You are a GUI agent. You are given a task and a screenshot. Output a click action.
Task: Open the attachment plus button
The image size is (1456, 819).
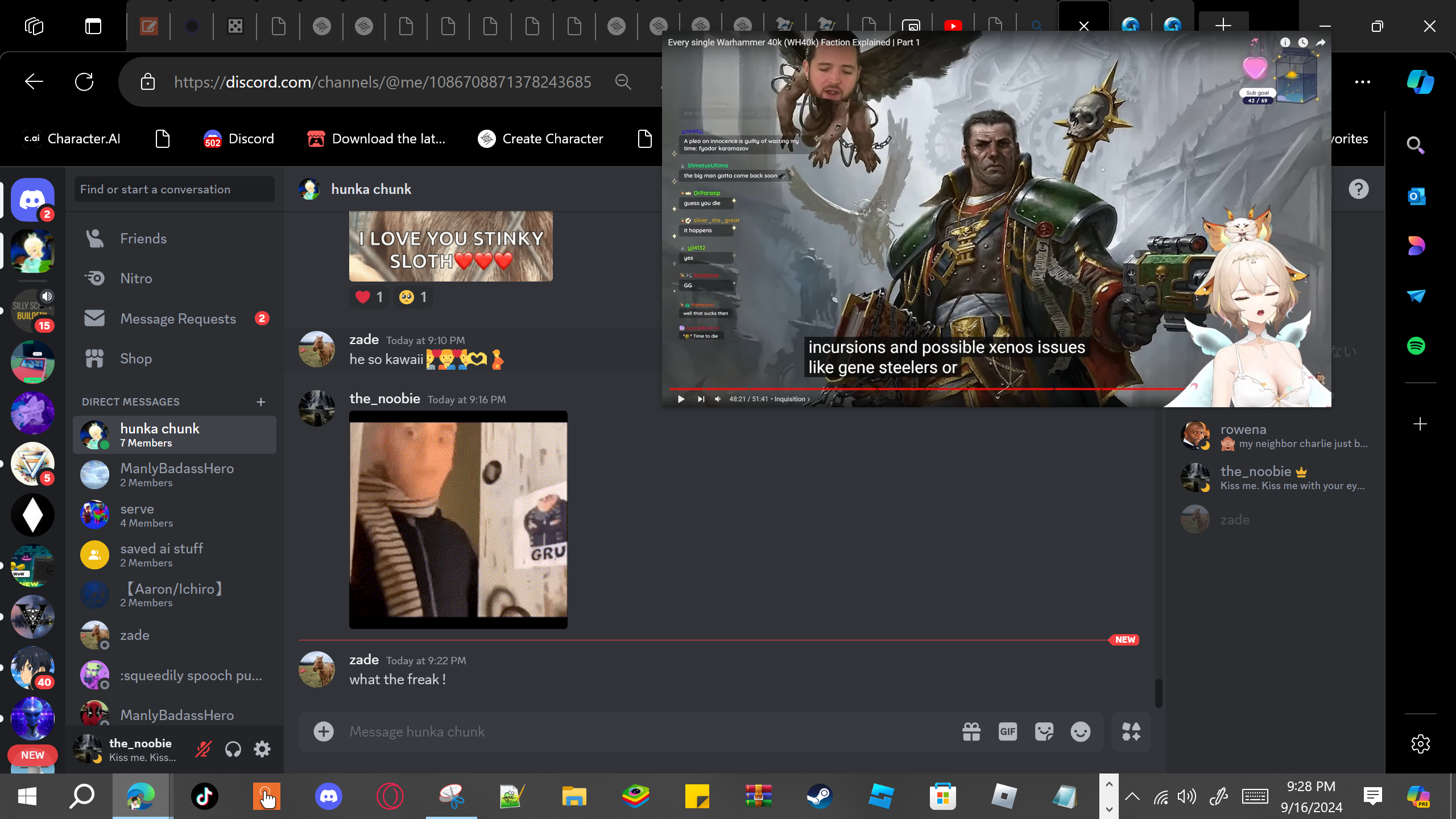point(324,731)
